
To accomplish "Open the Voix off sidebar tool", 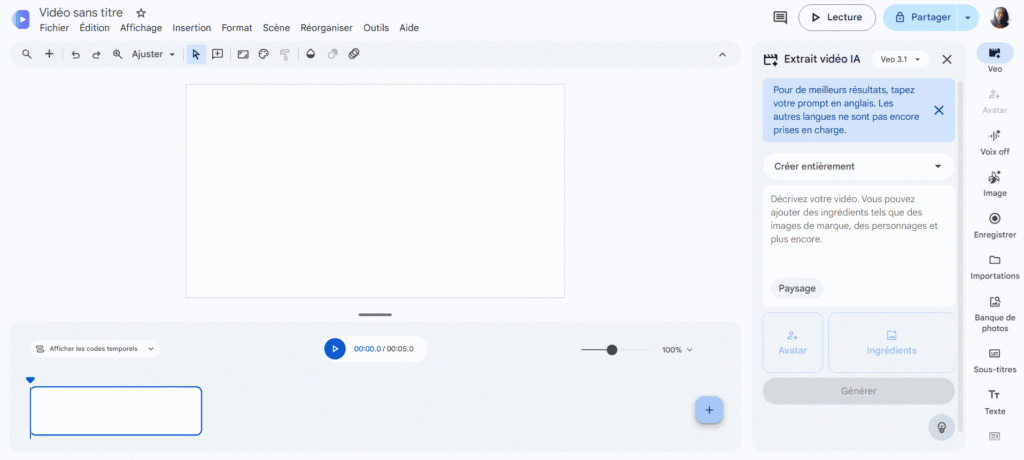I will (995, 142).
